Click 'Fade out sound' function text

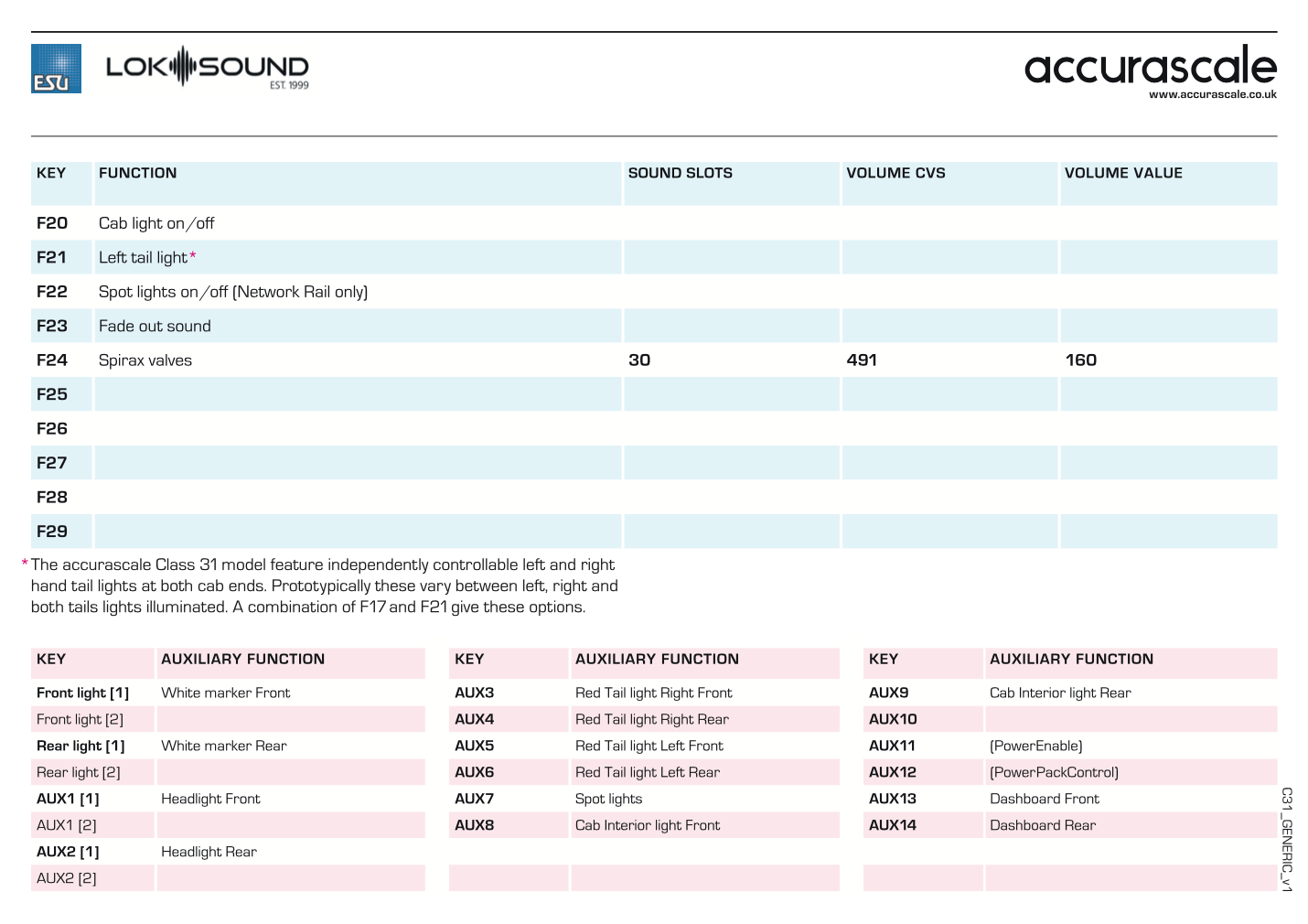[155, 326]
